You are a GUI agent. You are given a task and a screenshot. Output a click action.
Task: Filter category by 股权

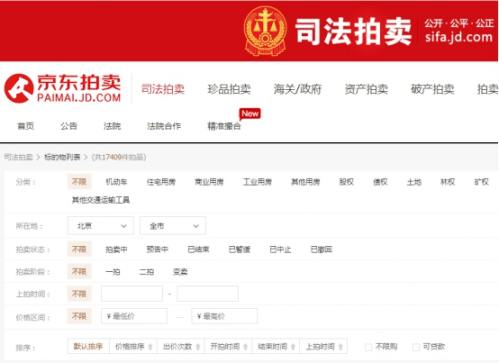[346, 182]
